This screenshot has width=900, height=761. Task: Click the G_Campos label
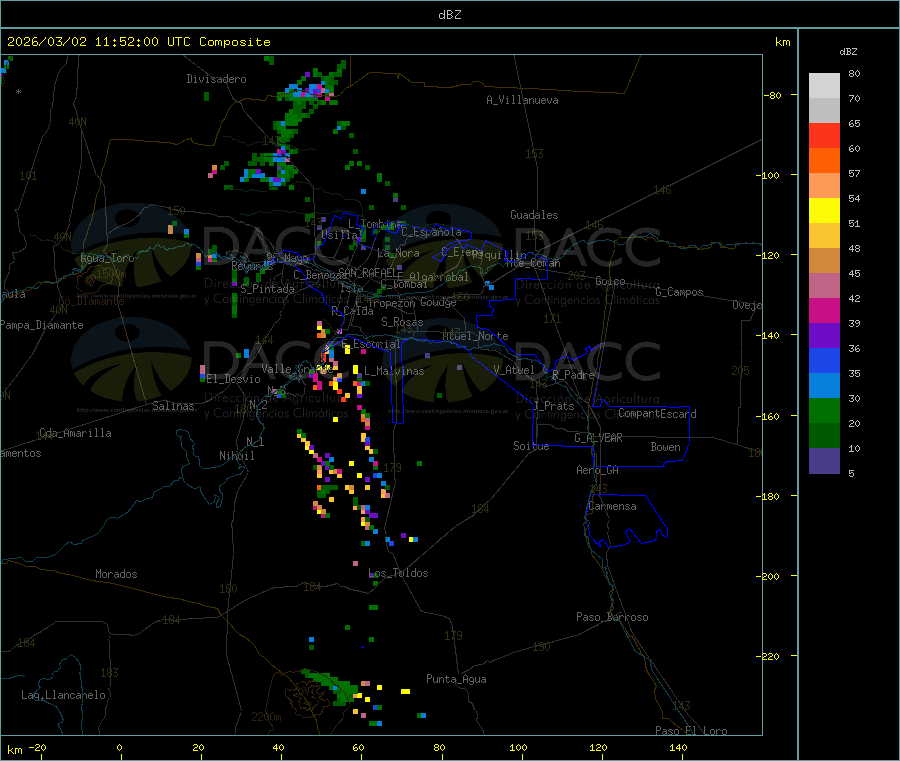[x=680, y=292]
